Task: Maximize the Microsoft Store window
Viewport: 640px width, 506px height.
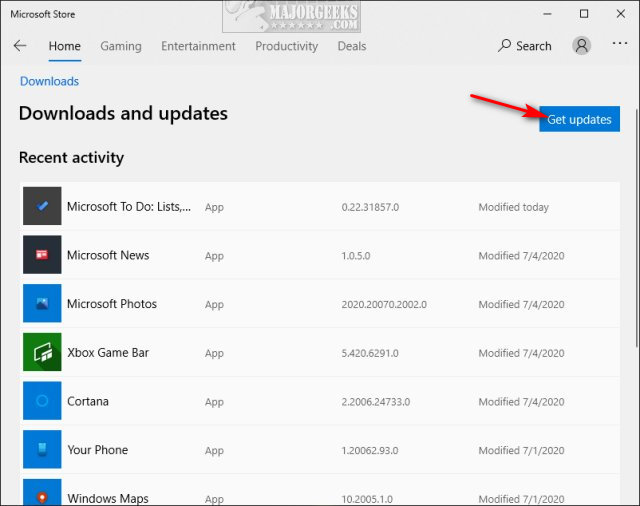Action: (x=584, y=14)
